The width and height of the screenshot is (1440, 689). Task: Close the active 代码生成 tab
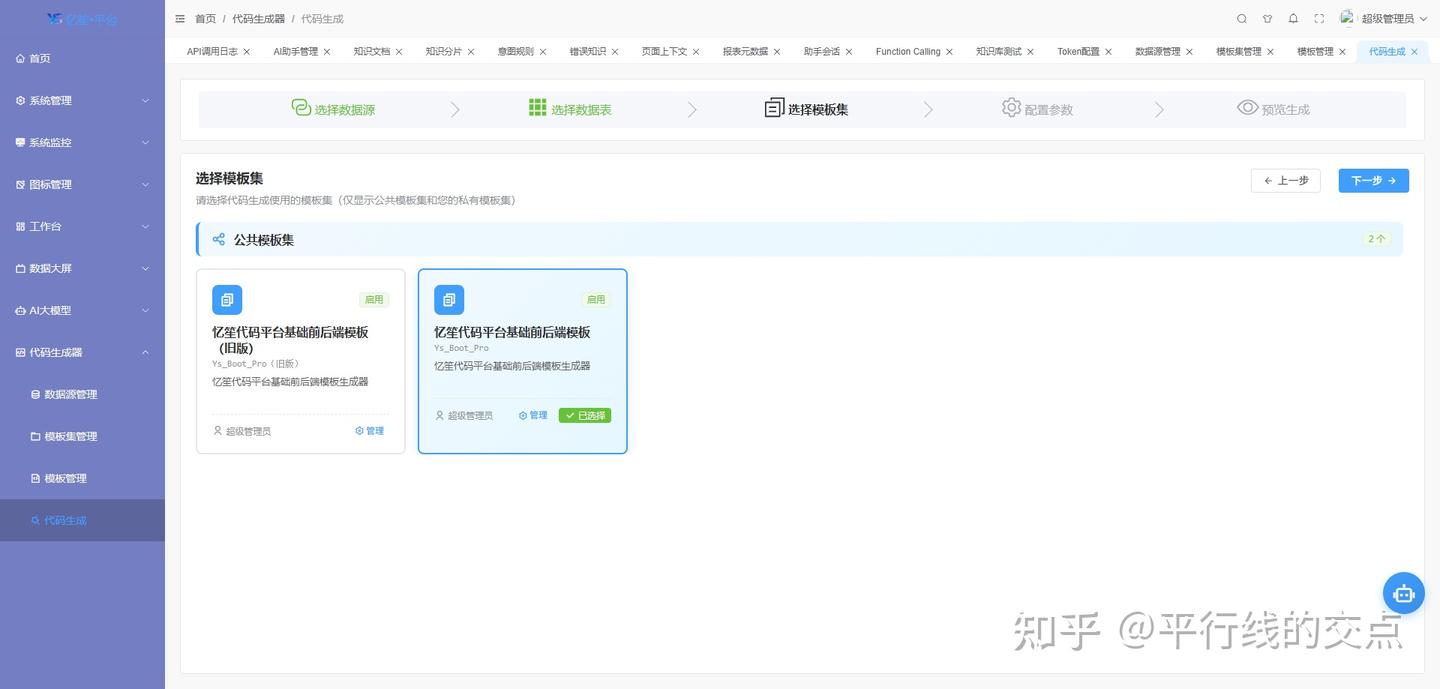[x=1414, y=52]
